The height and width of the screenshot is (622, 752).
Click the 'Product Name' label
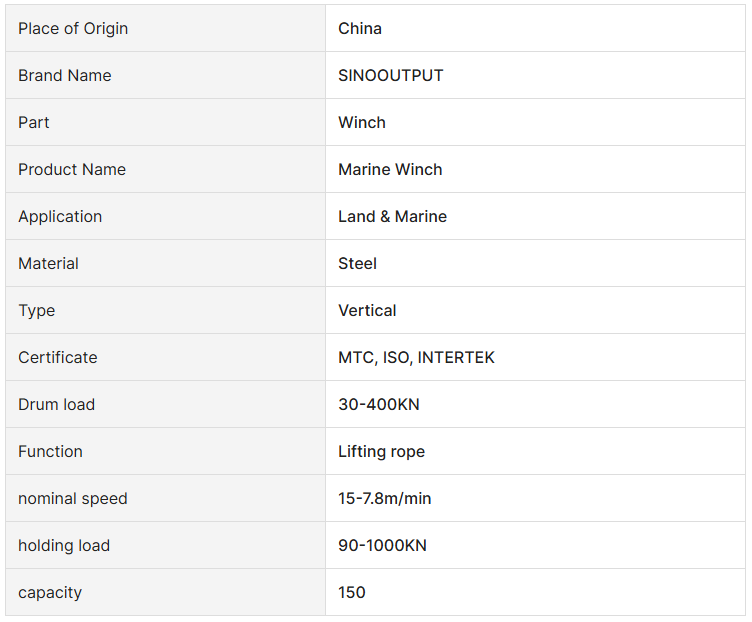[x=72, y=169]
